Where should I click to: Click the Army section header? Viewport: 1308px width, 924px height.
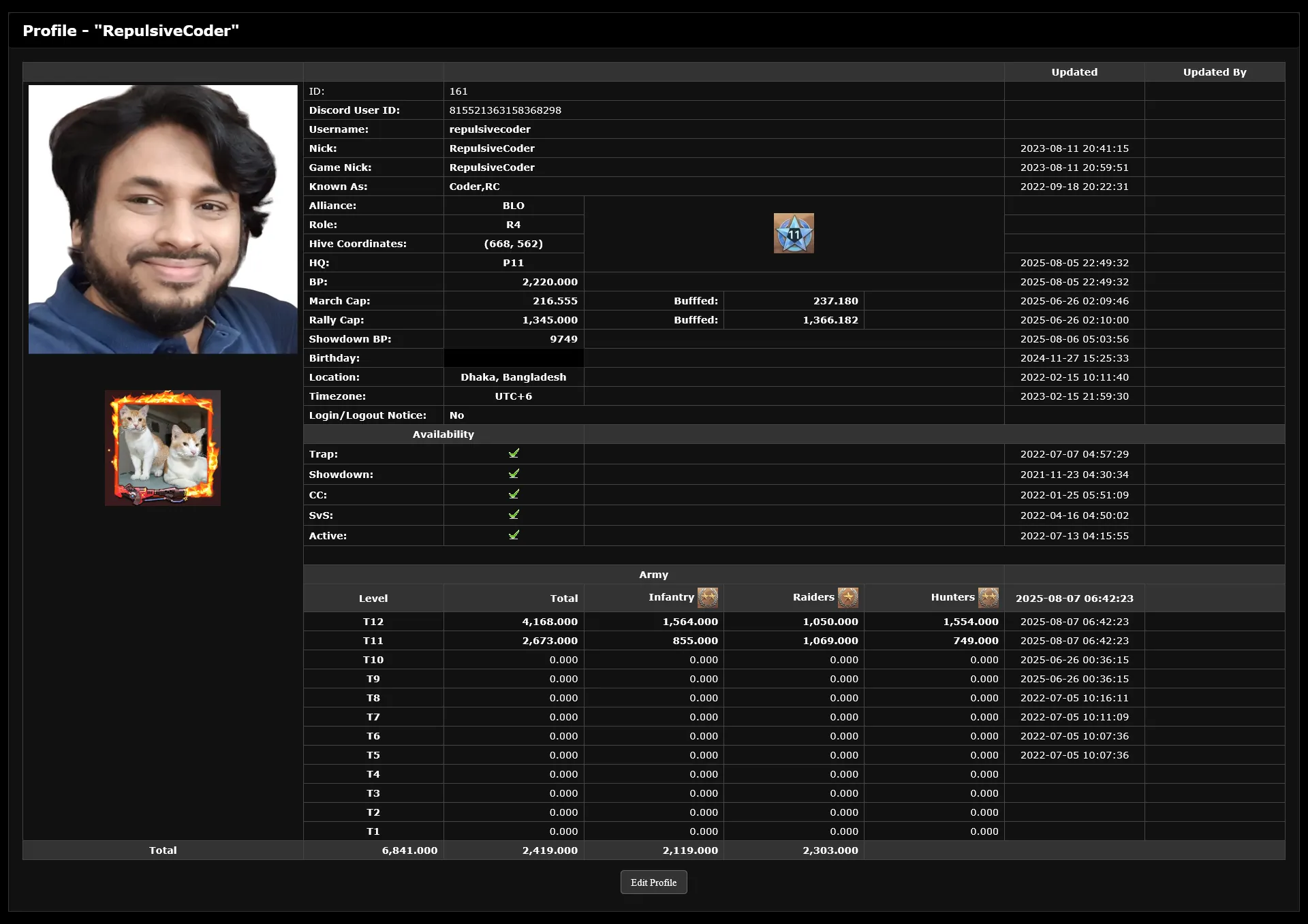pyautogui.click(x=653, y=575)
